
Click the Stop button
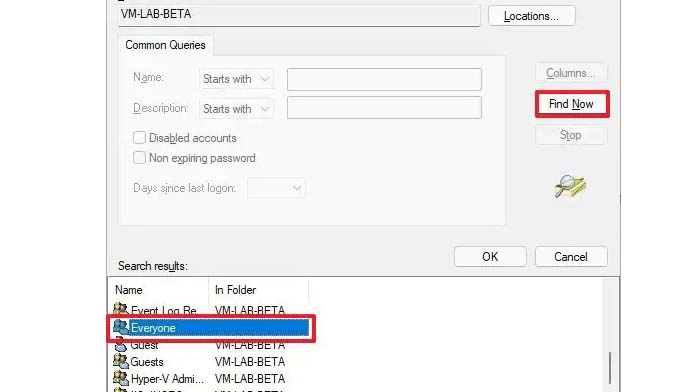click(x=571, y=135)
